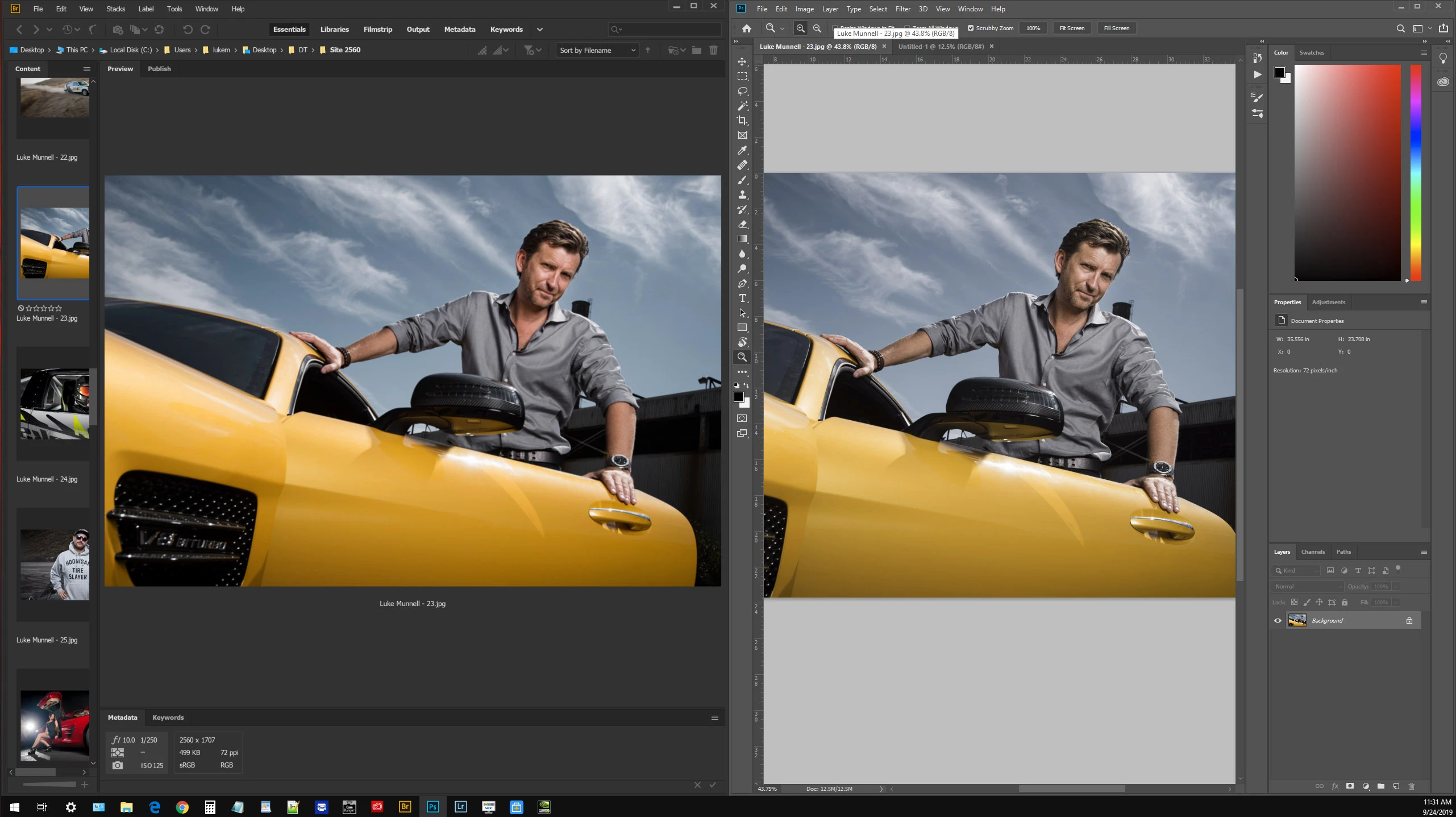Switch to the Channels tab
1456x817 pixels.
tap(1313, 551)
